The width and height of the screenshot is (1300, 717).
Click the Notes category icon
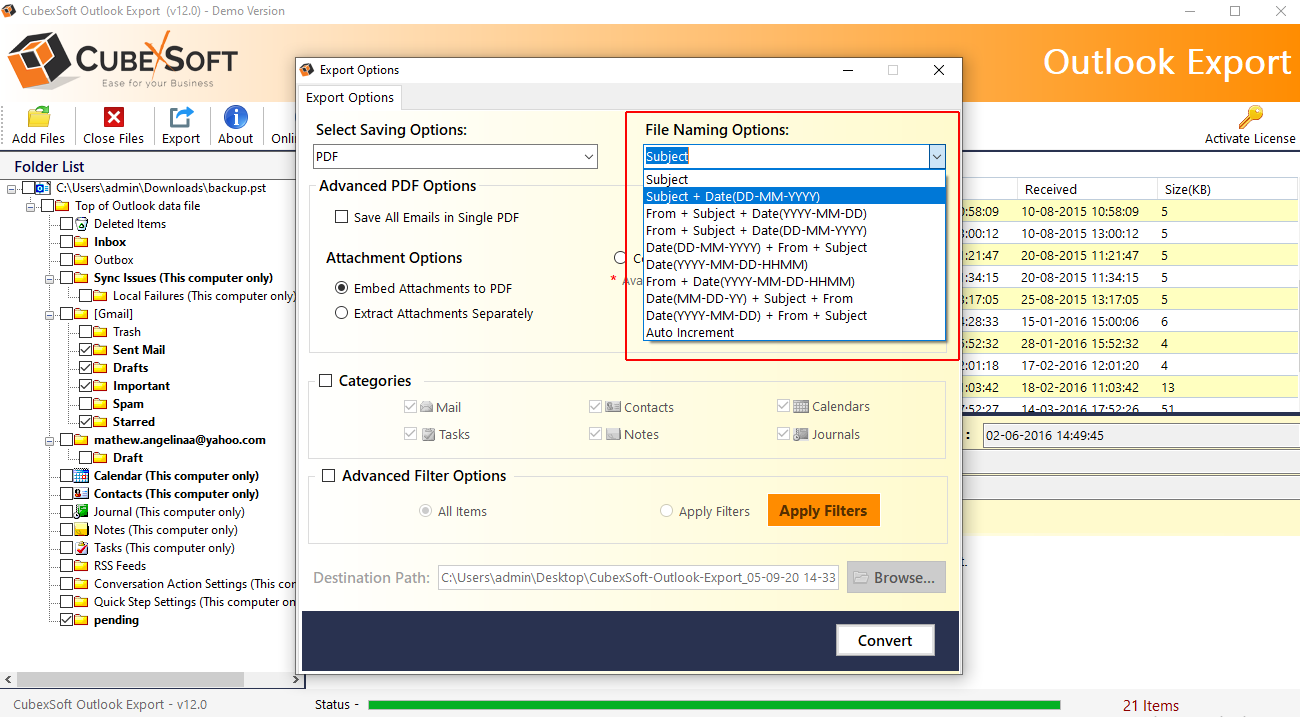613,434
